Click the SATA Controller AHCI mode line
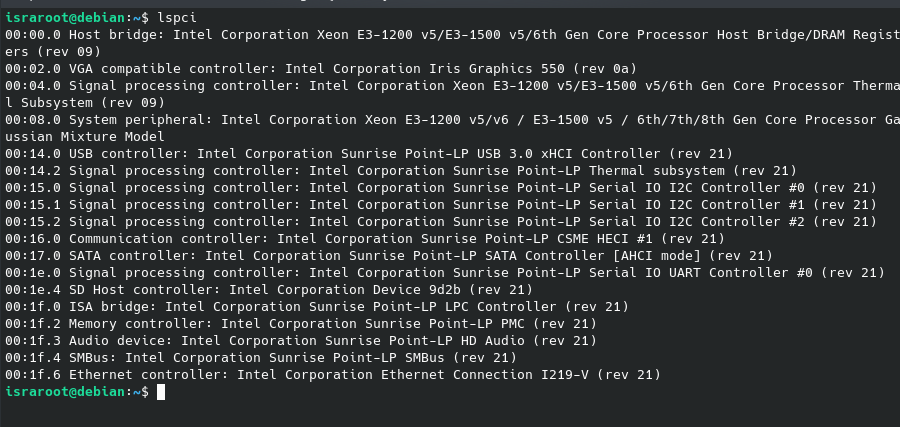 point(389,255)
